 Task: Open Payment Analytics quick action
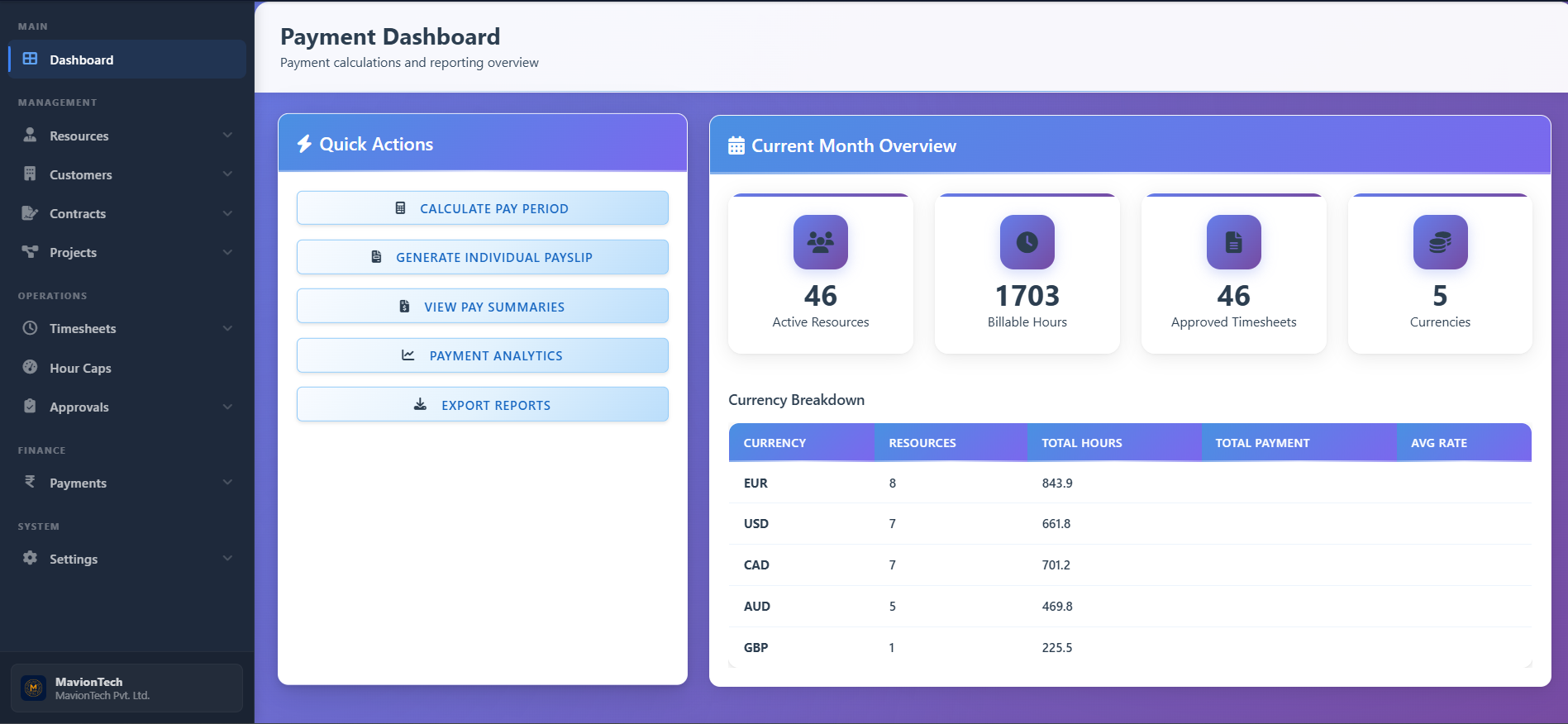[483, 355]
